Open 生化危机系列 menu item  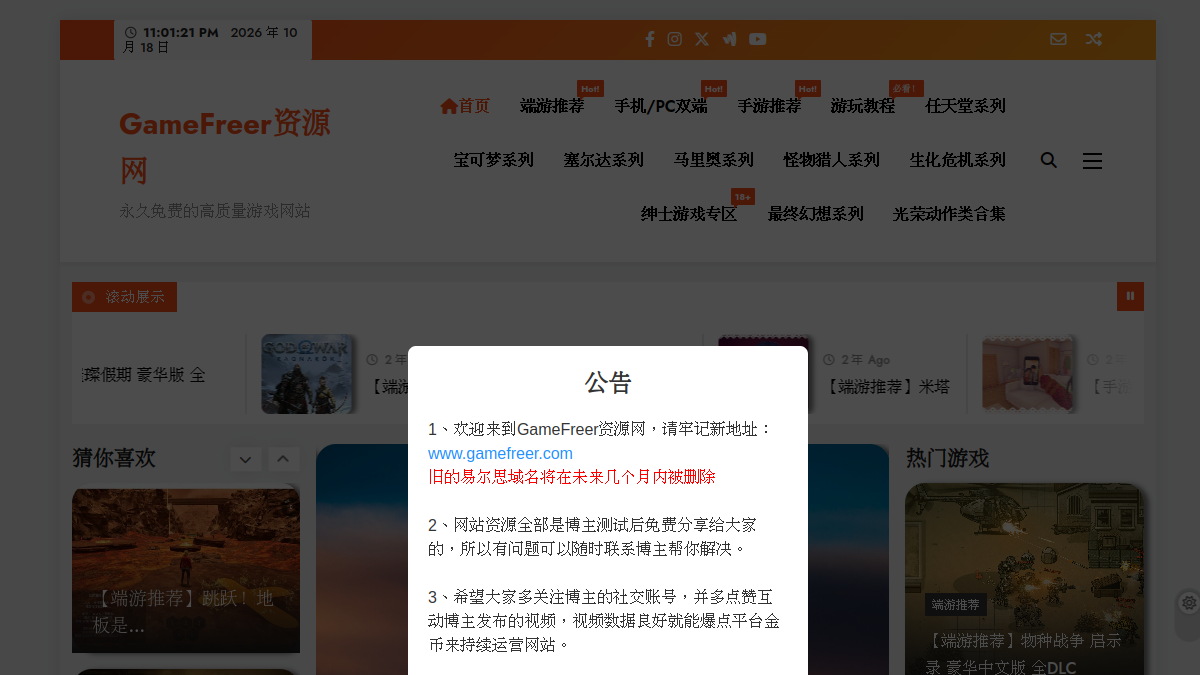point(958,160)
